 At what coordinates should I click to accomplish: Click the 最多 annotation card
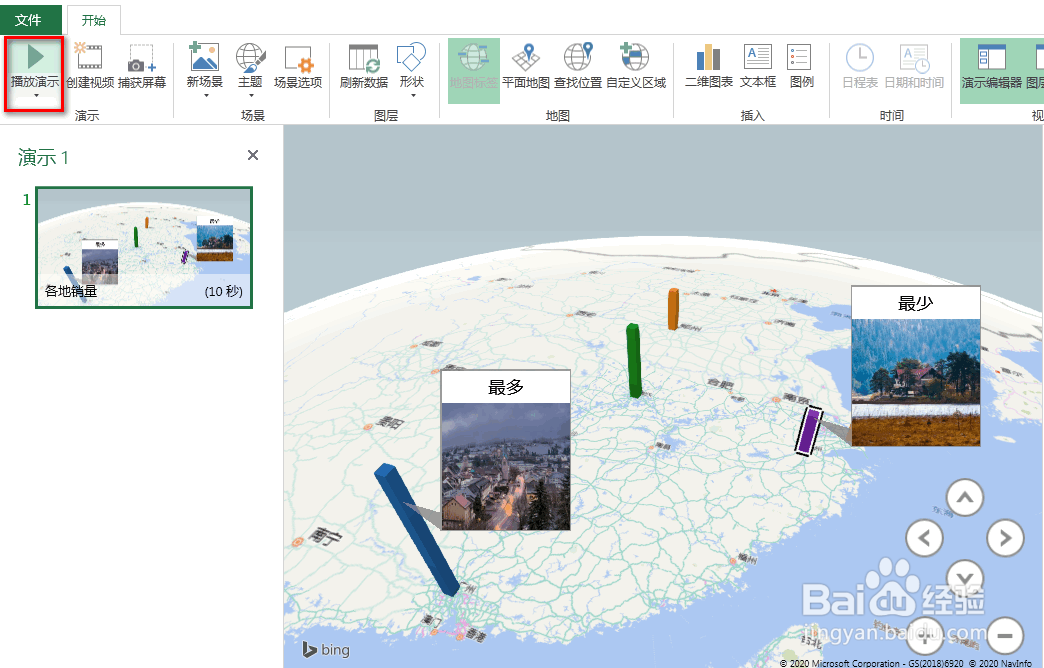[x=505, y=450]
